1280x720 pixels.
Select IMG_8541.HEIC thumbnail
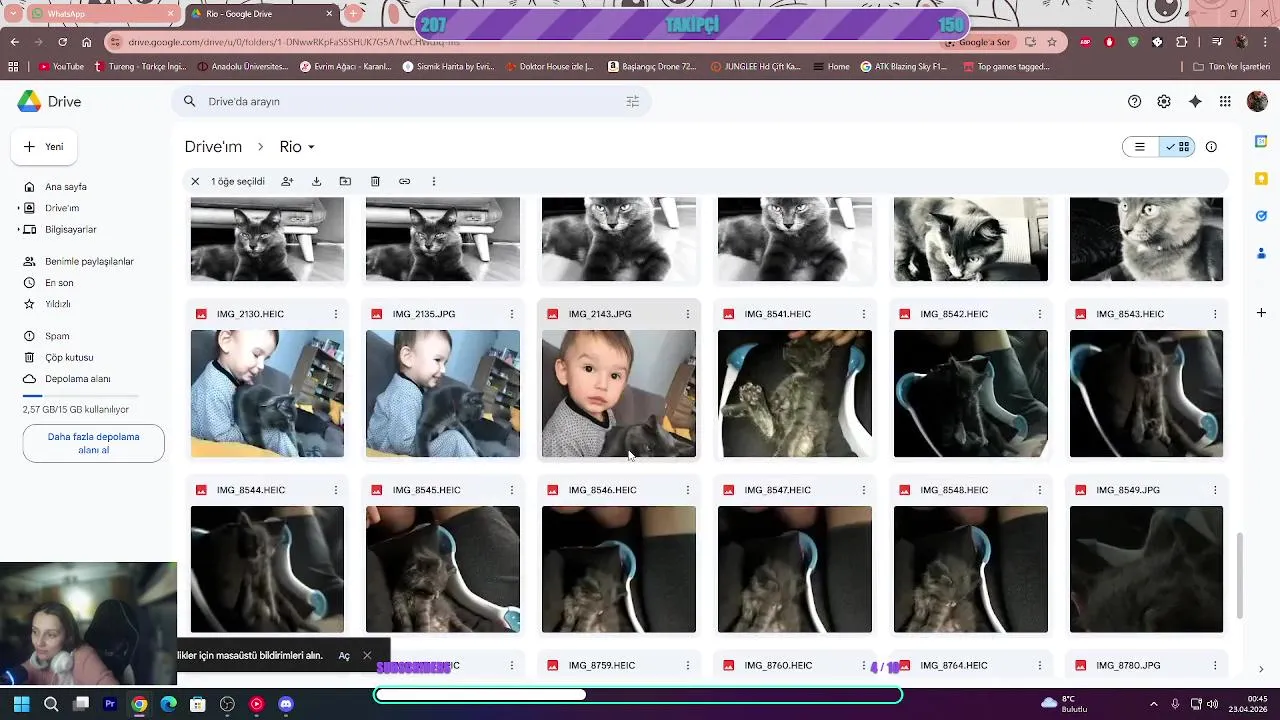(x=795, y=394)
